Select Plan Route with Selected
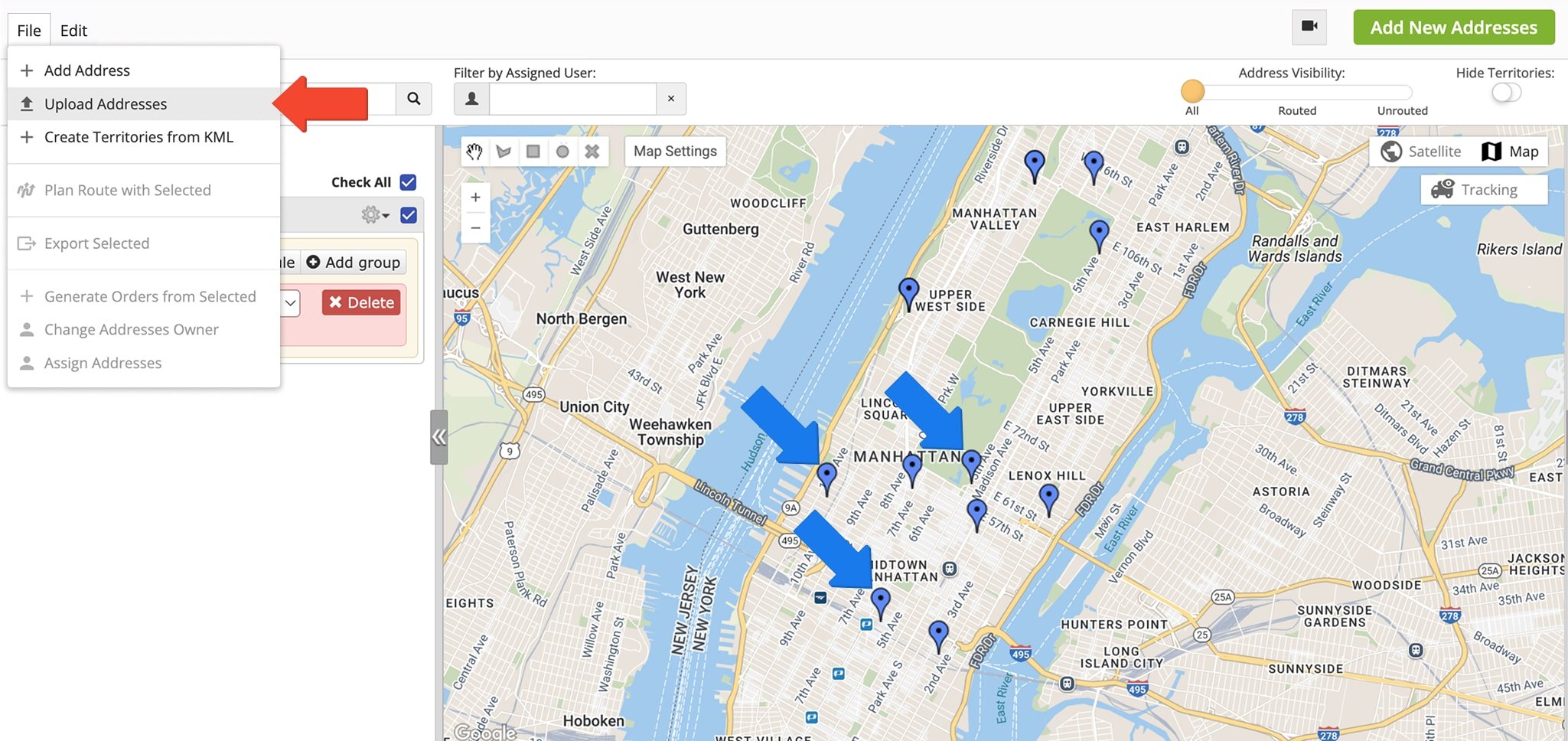Image resolution: width=1568 pixels, height=741 pixels. pyautogui.click(x=144, y=190)
